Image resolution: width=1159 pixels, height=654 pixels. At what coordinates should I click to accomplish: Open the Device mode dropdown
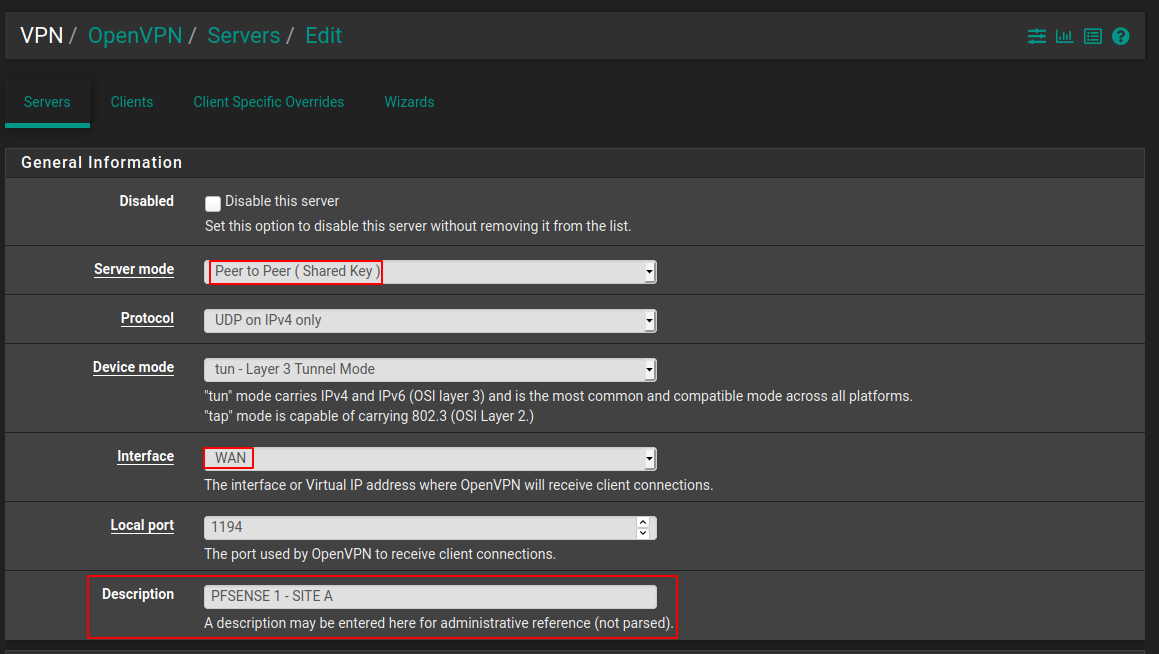click(x=430, y=369)
